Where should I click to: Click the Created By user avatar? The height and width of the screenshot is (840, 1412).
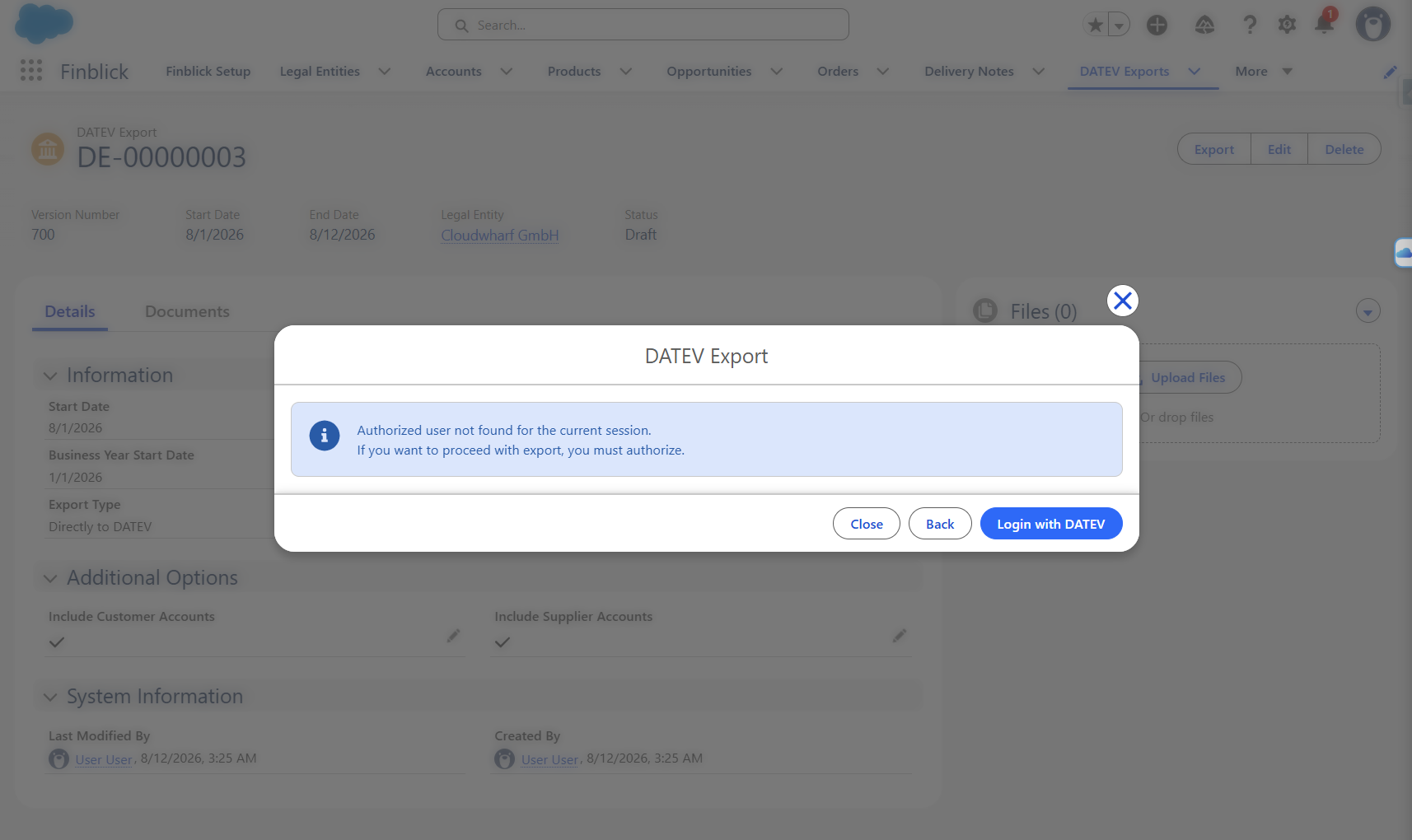(505, 758)
